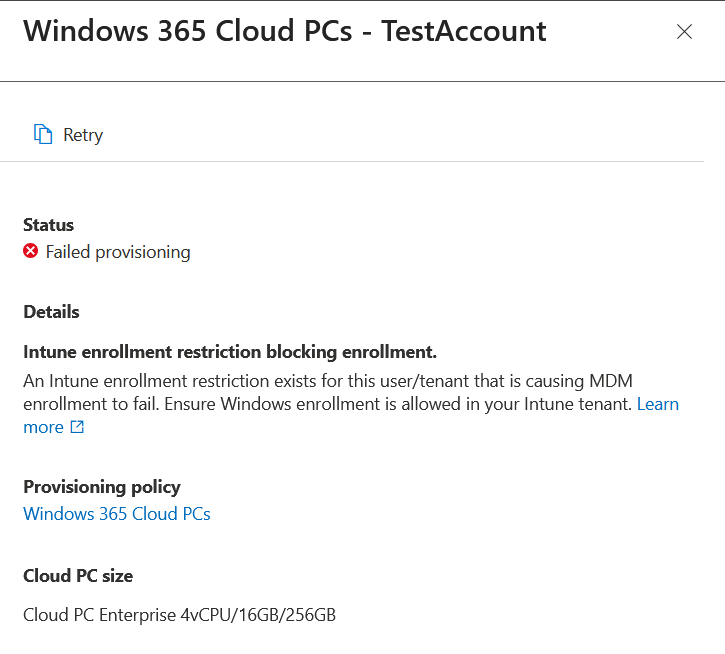Click the word 'more' in the Learn more link
This screenshot has height=654, width=725.
pyautogui.click(x=43, y=427)
